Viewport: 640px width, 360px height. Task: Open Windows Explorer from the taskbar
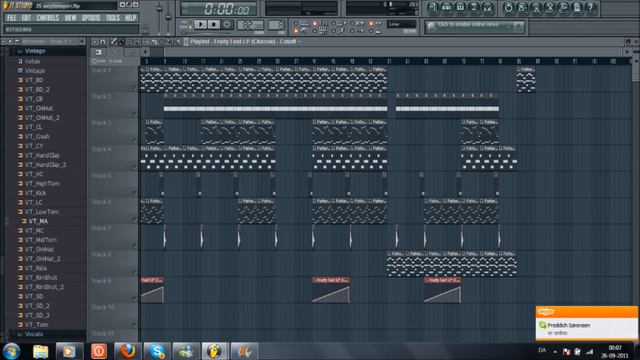tap(40, 351)
